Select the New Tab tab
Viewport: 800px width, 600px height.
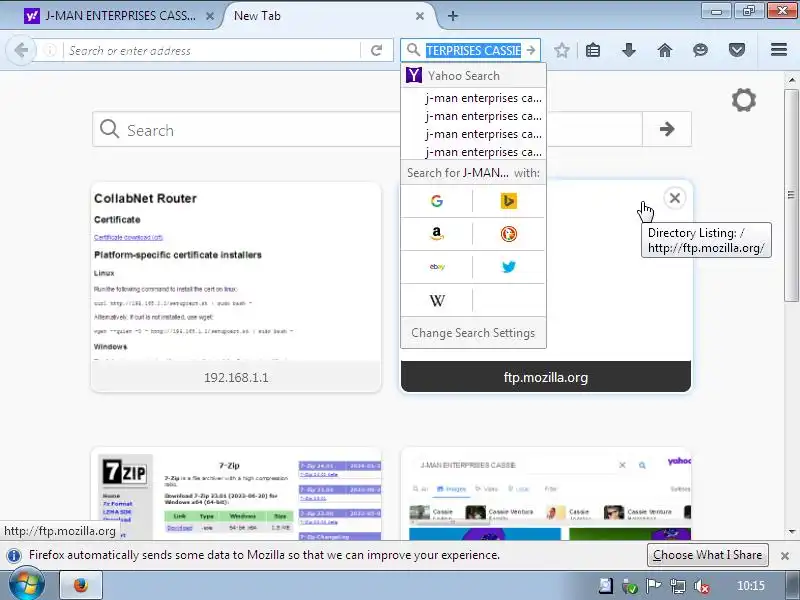329,16
